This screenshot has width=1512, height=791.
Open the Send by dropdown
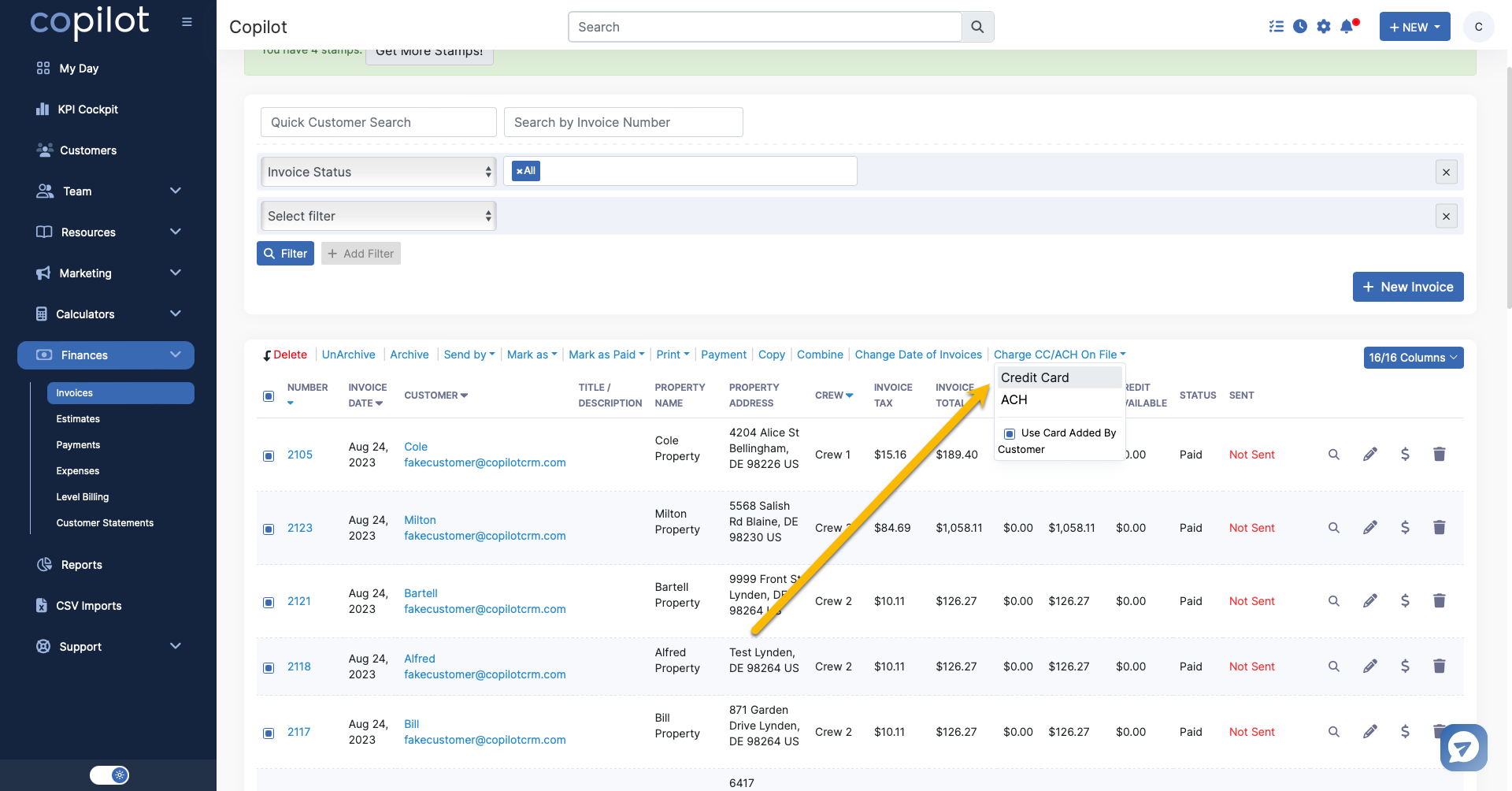pyautogui.click(x=469, y=355)
